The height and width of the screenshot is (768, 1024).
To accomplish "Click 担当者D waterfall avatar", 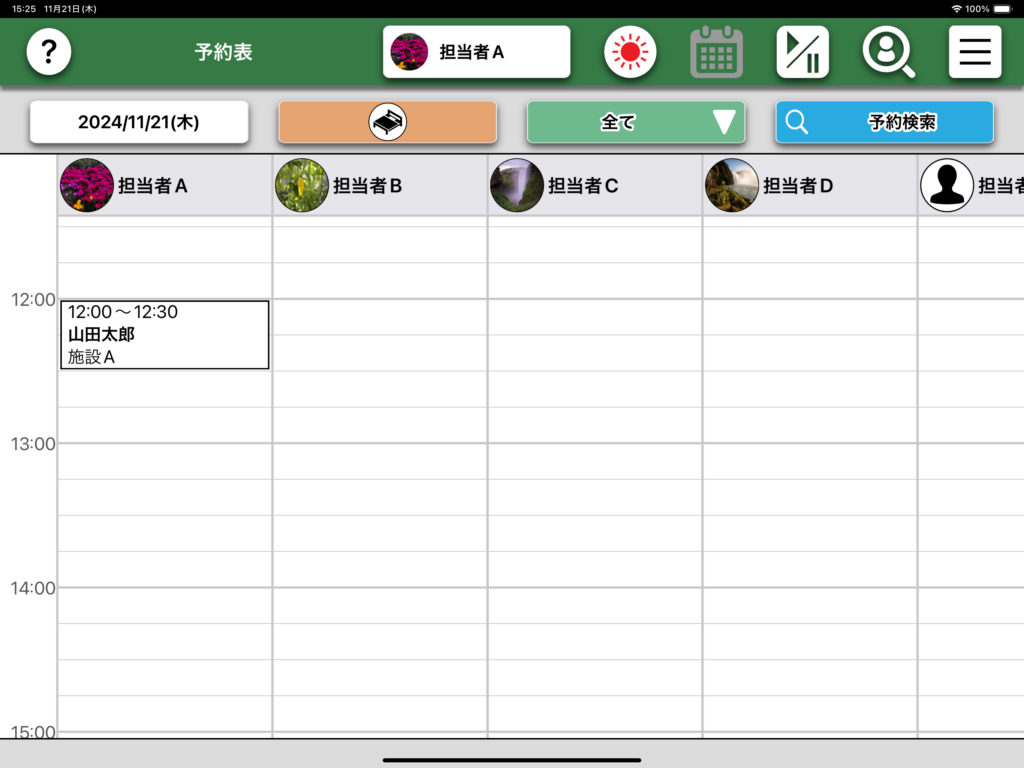I will point(731,185).
